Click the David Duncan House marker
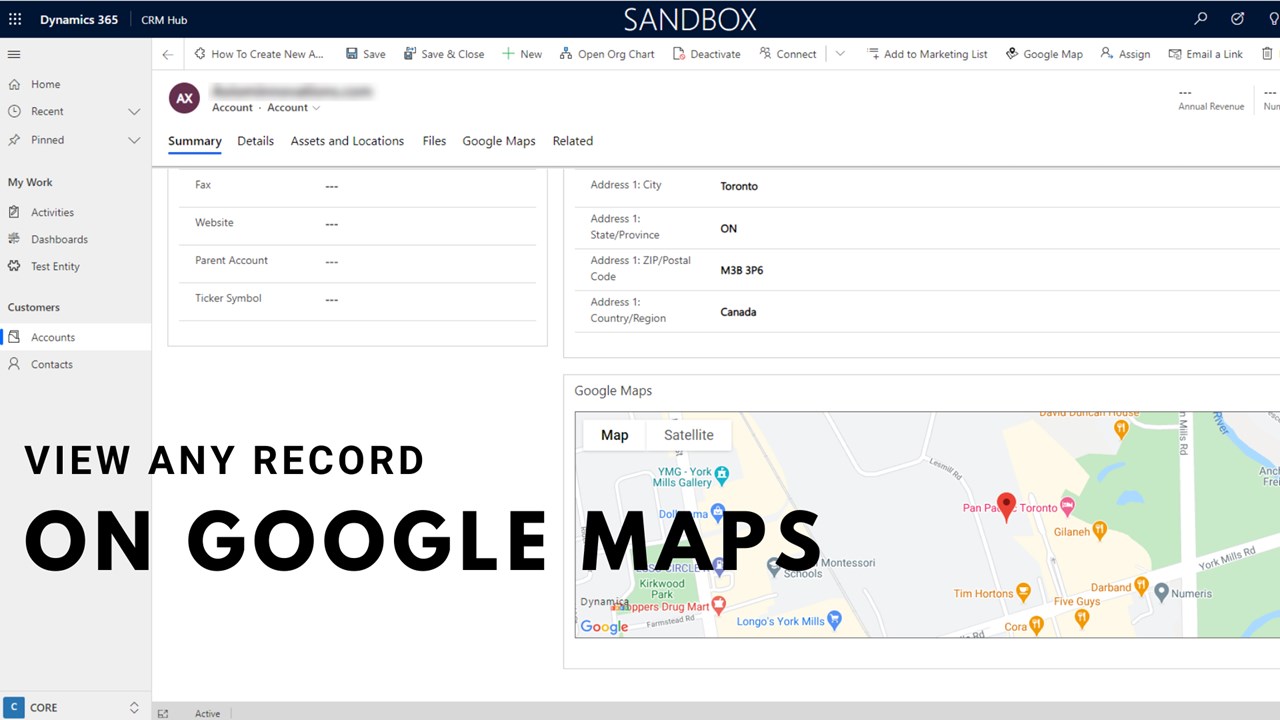Viewport: 1280px width, 720px height. coord(1121,429)
